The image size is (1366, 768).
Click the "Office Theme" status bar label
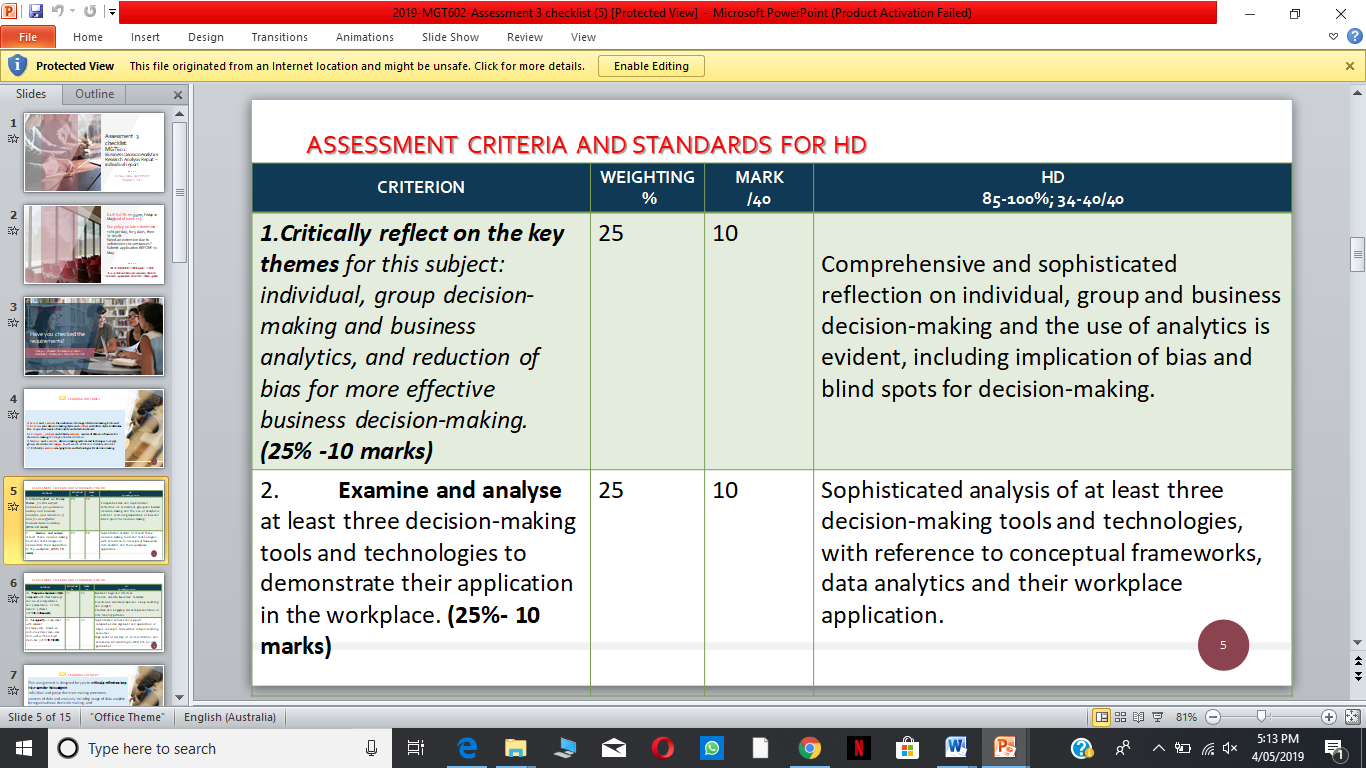[x=125, y=717]
